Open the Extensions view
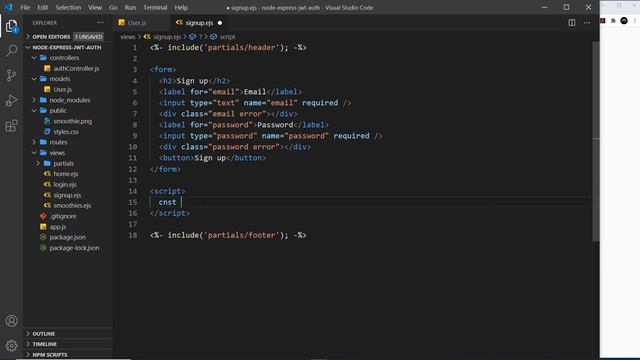Screen dimensions: 640x360 [x=11, y=126]
